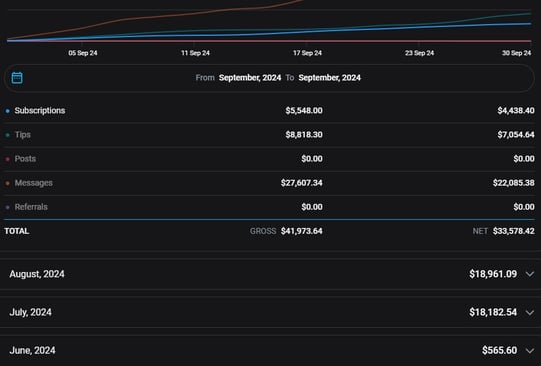Toggle the Messages series orange dot
The image size is (541, 366).
click(x=8, y=183)
